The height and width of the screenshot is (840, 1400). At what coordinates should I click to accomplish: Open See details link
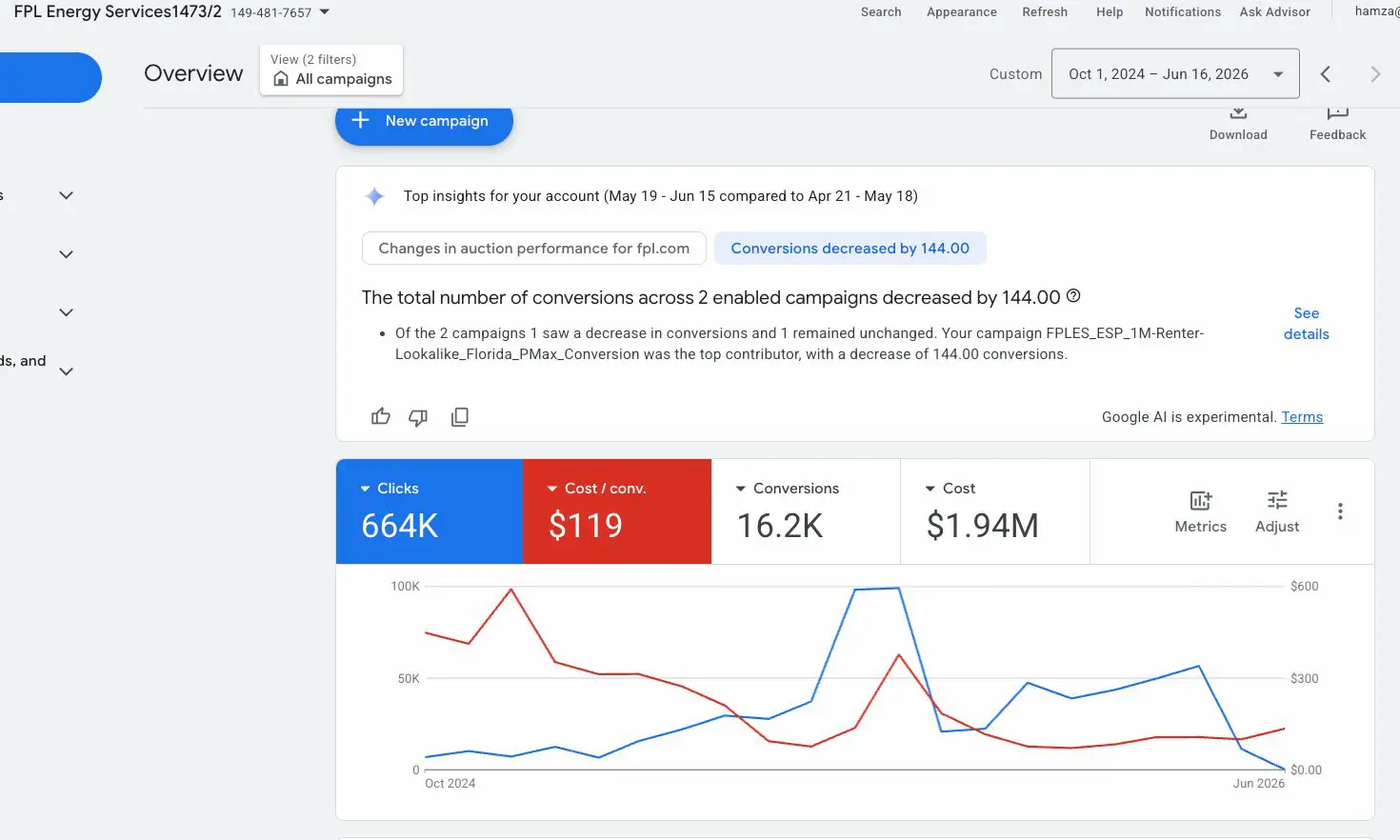pos(1306,324)
